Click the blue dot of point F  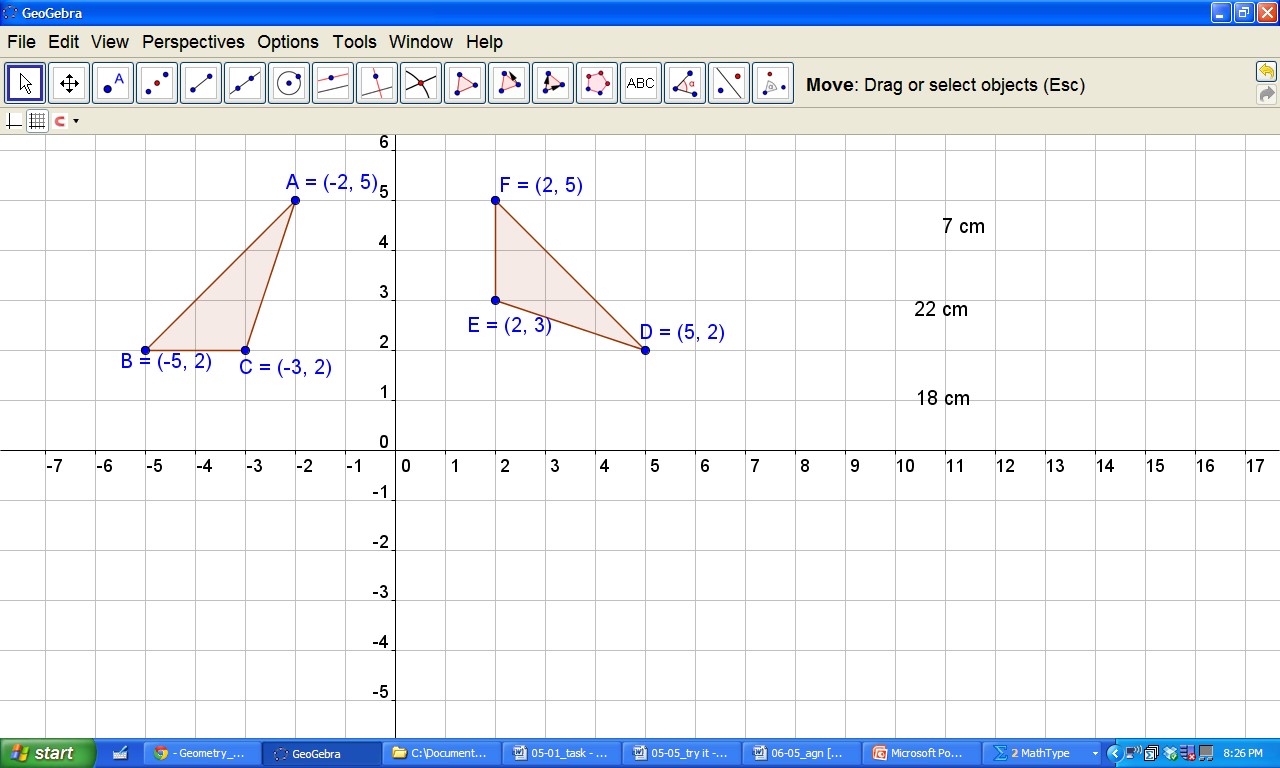(x=495, y=200)
